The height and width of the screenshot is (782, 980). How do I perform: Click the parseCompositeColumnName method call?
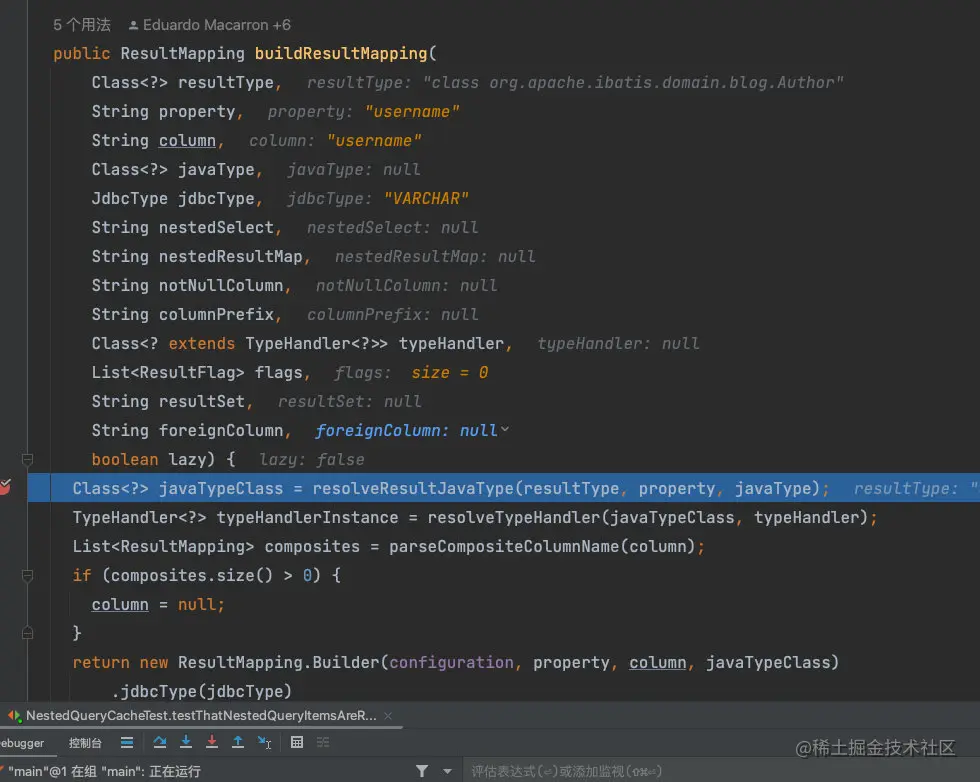(504, 546)
